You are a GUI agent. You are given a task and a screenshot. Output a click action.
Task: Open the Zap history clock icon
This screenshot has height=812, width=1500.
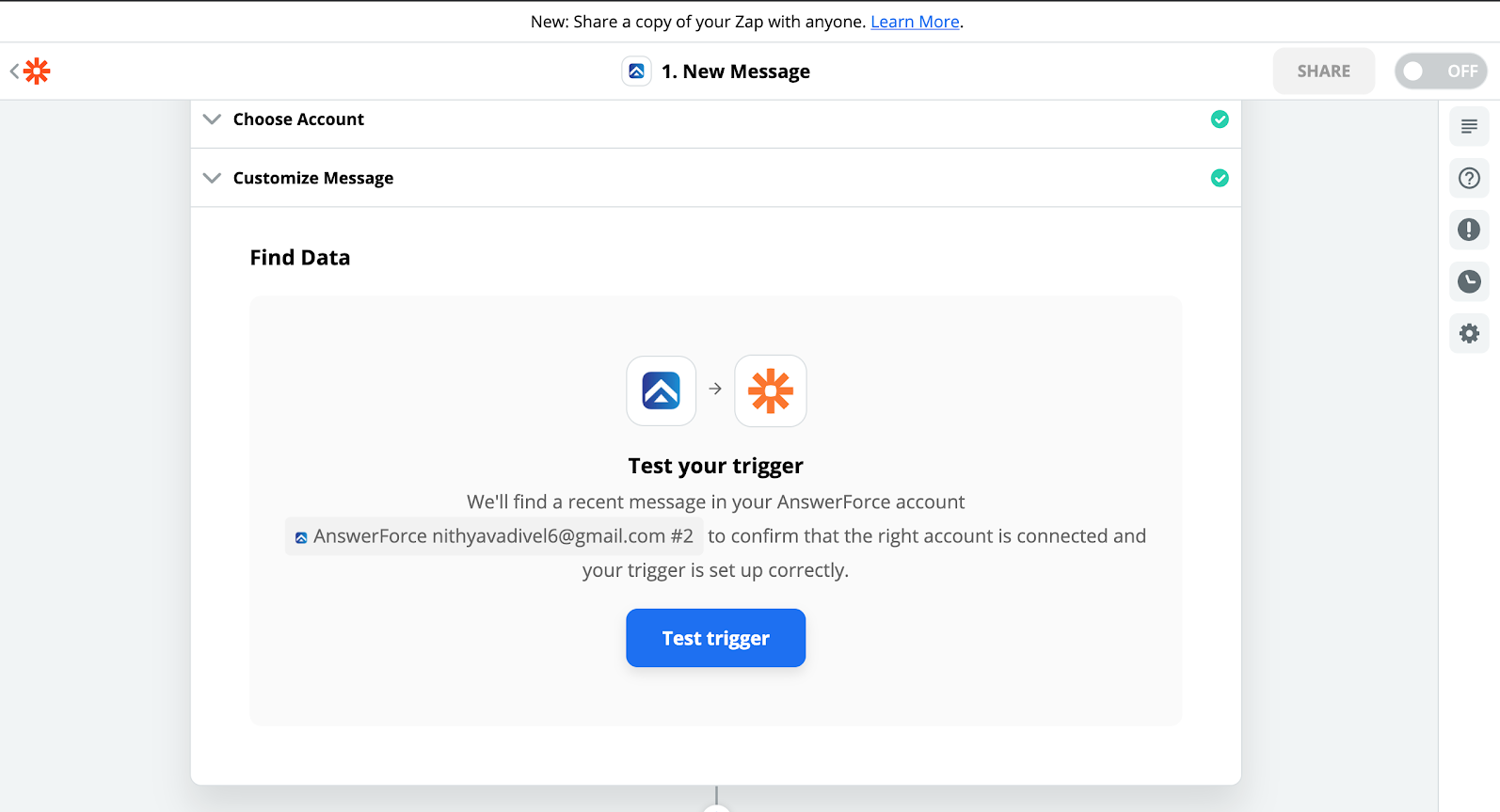point(1469,281)
